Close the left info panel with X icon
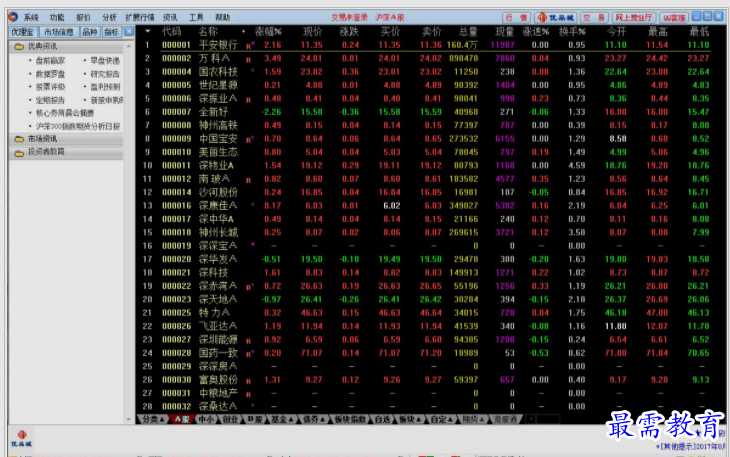 (x=128, y=32)
